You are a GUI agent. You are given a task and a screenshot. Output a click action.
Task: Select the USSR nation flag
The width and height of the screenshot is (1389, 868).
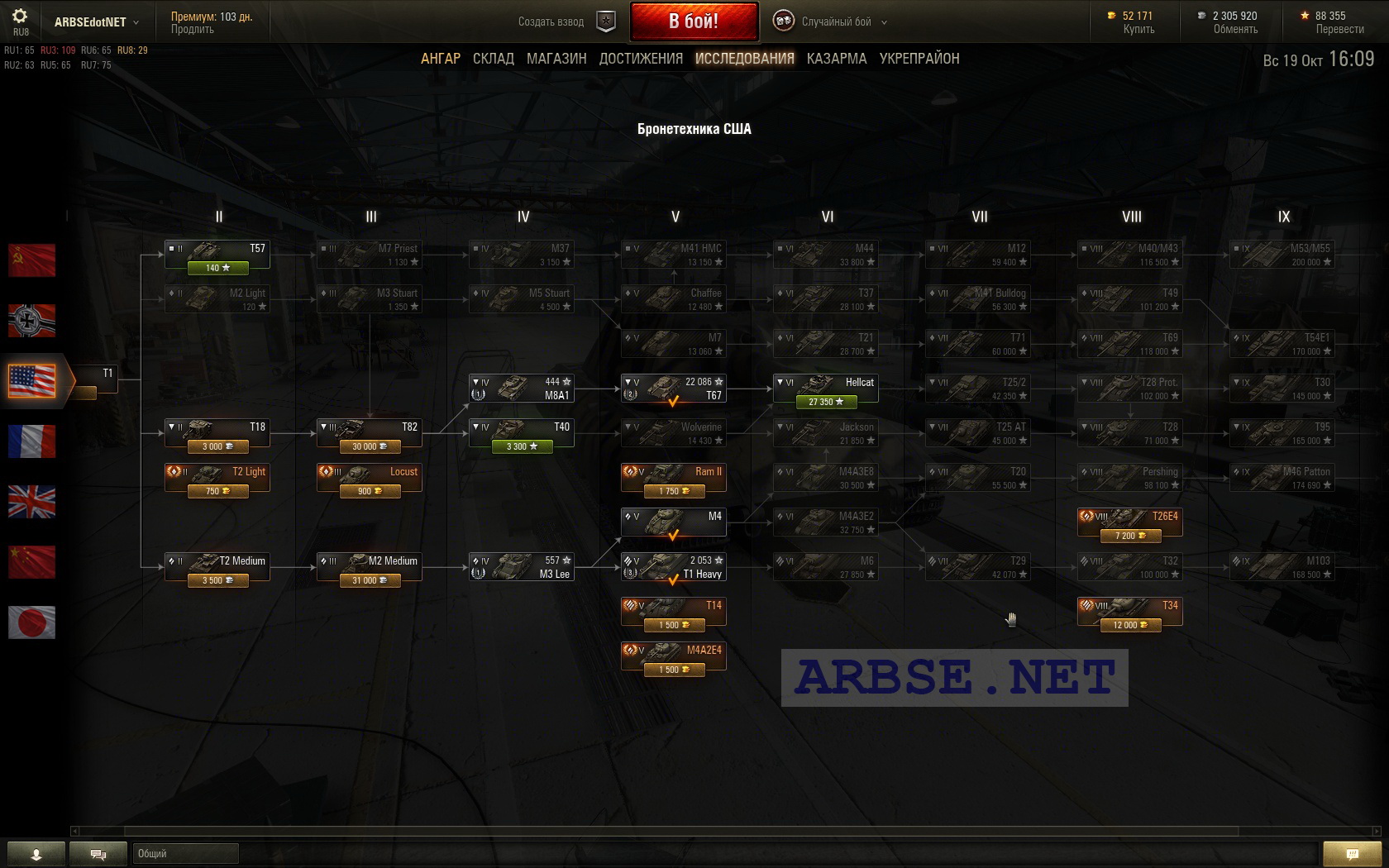click(x=31, y=260)
